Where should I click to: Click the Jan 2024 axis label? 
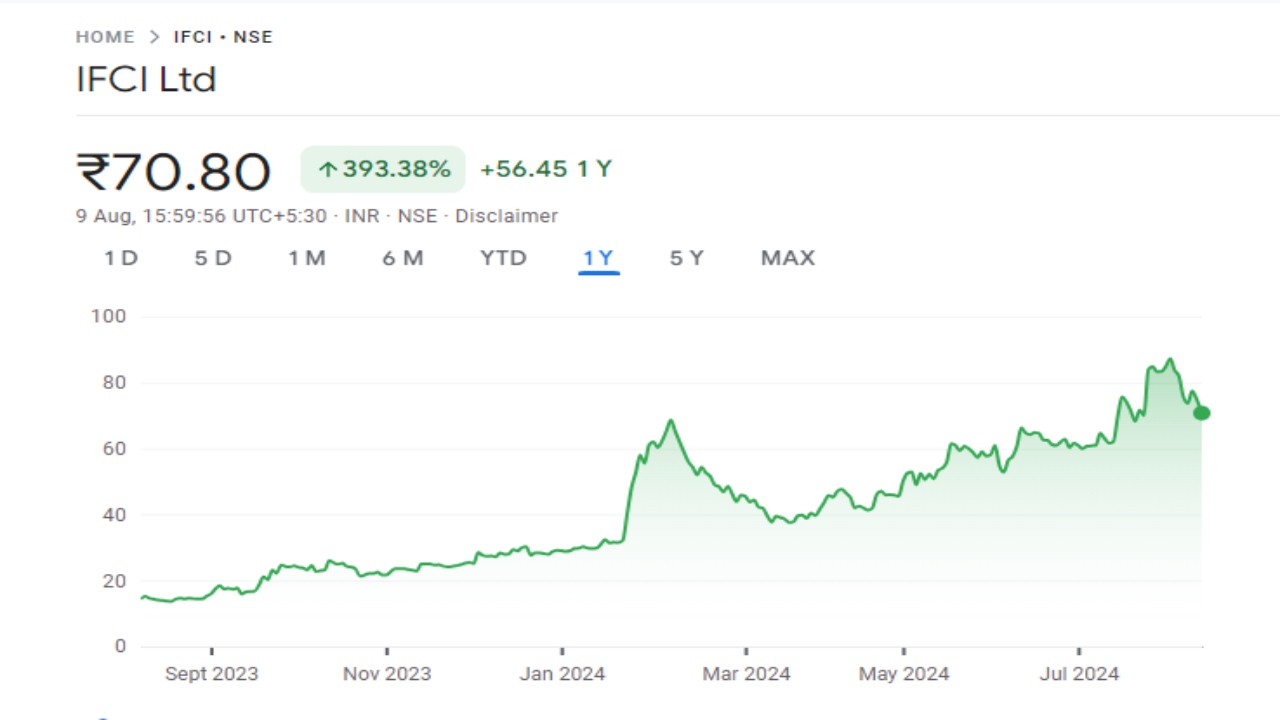tap(562, 674)
